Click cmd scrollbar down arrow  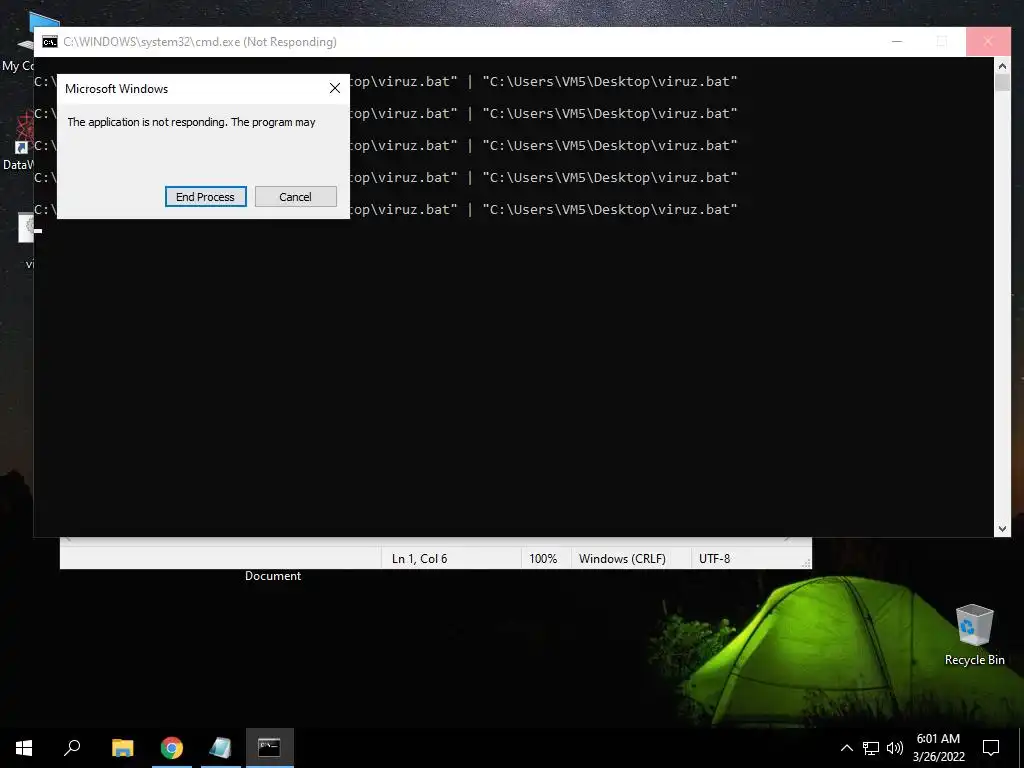(1002, 529)
